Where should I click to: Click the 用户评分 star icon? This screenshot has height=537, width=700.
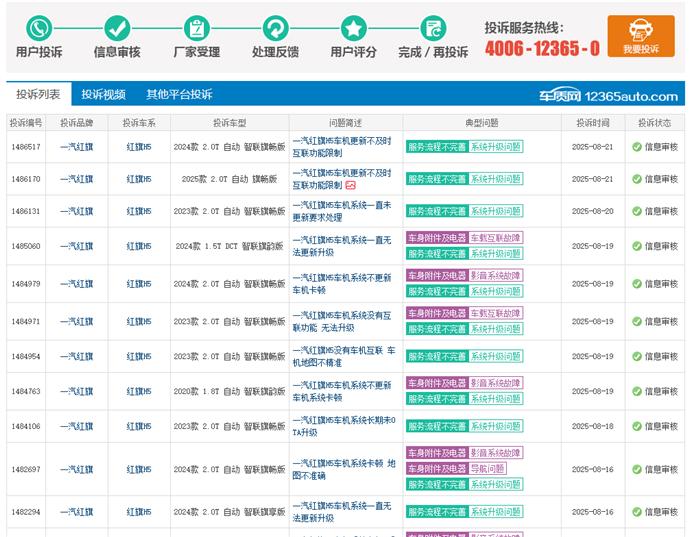click(x=354, y=28)
